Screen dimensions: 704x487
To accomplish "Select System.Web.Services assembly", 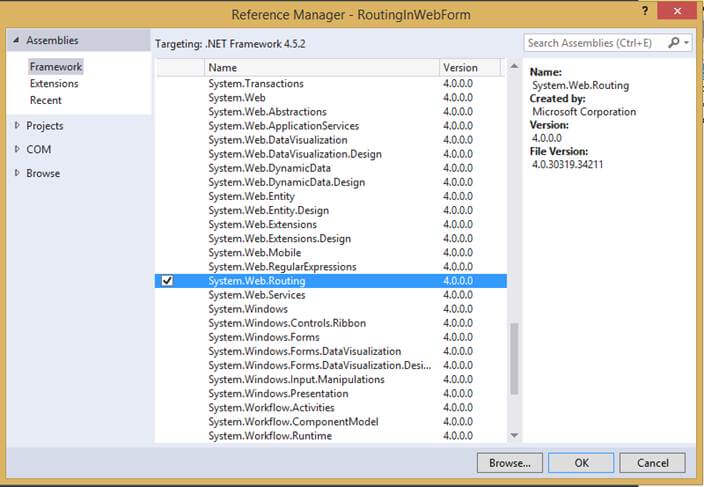I will tap(331, 295).
